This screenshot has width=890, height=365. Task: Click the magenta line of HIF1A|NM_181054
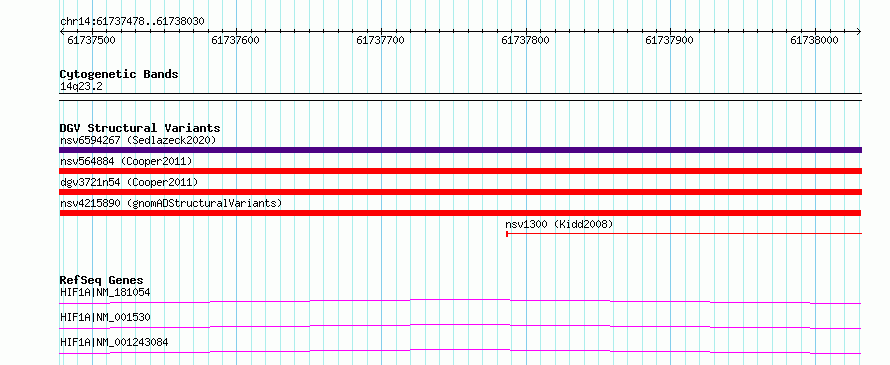[x=460, y=301]
